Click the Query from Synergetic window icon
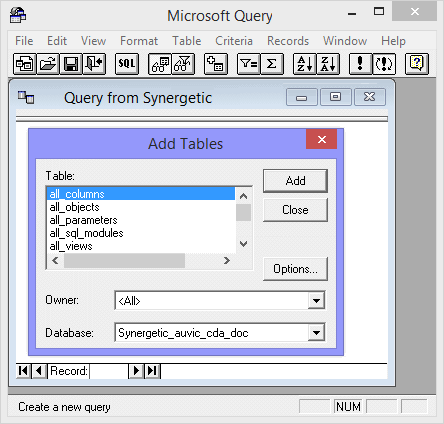This screenshot has height=424, width=444. 26,97
